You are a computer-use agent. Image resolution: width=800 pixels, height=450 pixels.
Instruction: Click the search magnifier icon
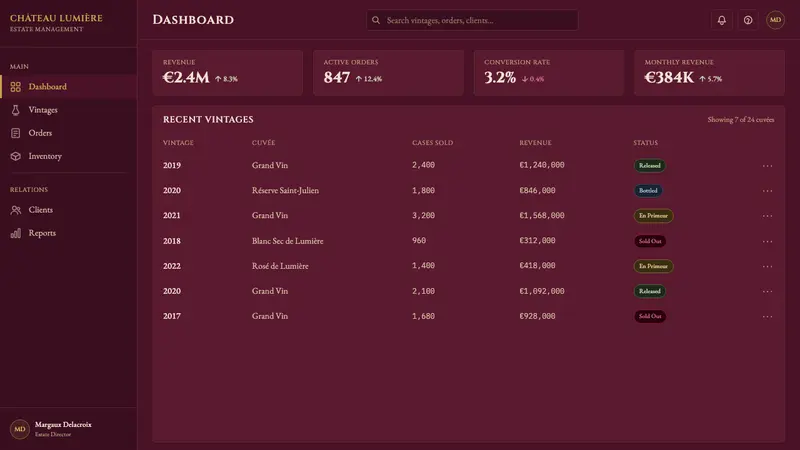pyautogui.click(x=376, y=20)
